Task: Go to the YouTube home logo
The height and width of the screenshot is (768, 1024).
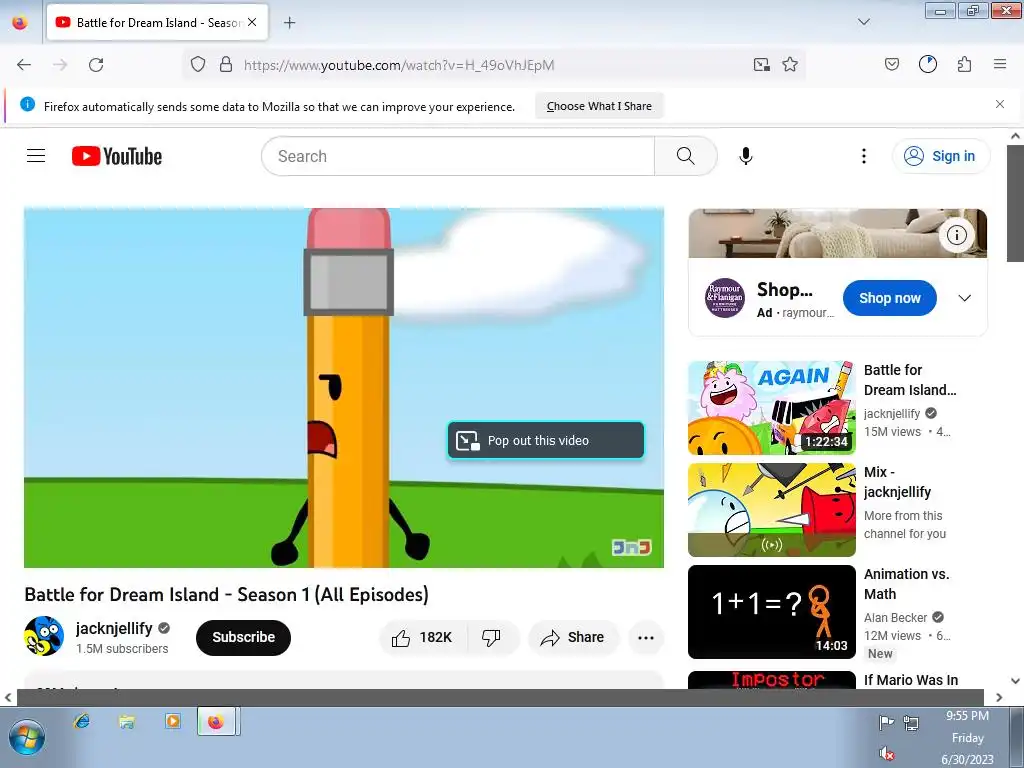Action: click(x=117, y=156)
